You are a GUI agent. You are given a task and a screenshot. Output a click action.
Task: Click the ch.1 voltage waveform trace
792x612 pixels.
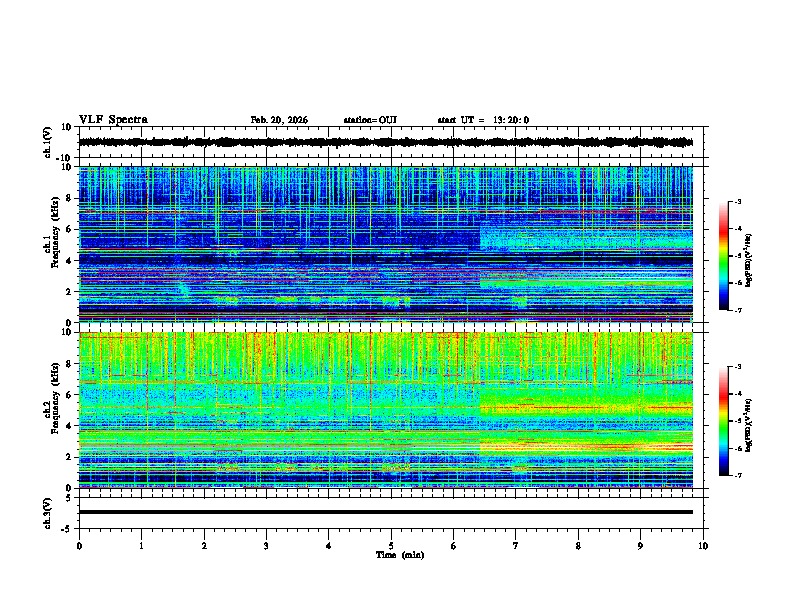[x=386, y=142]
